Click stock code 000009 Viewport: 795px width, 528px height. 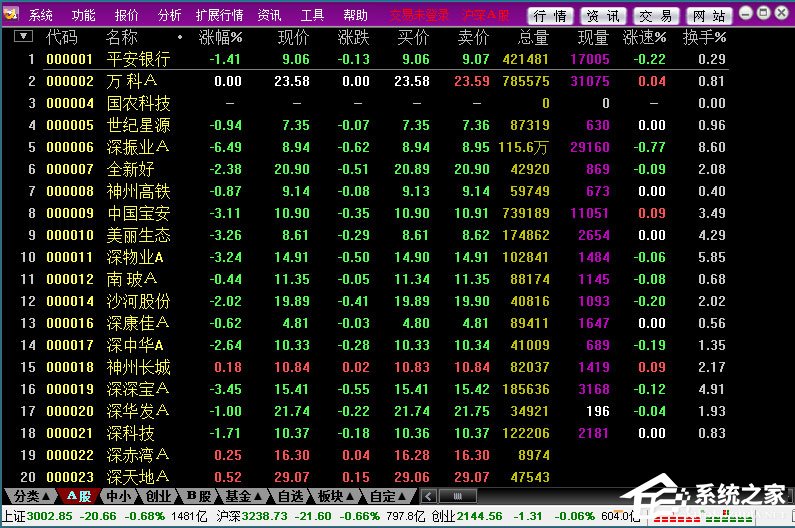pos(70,213)
